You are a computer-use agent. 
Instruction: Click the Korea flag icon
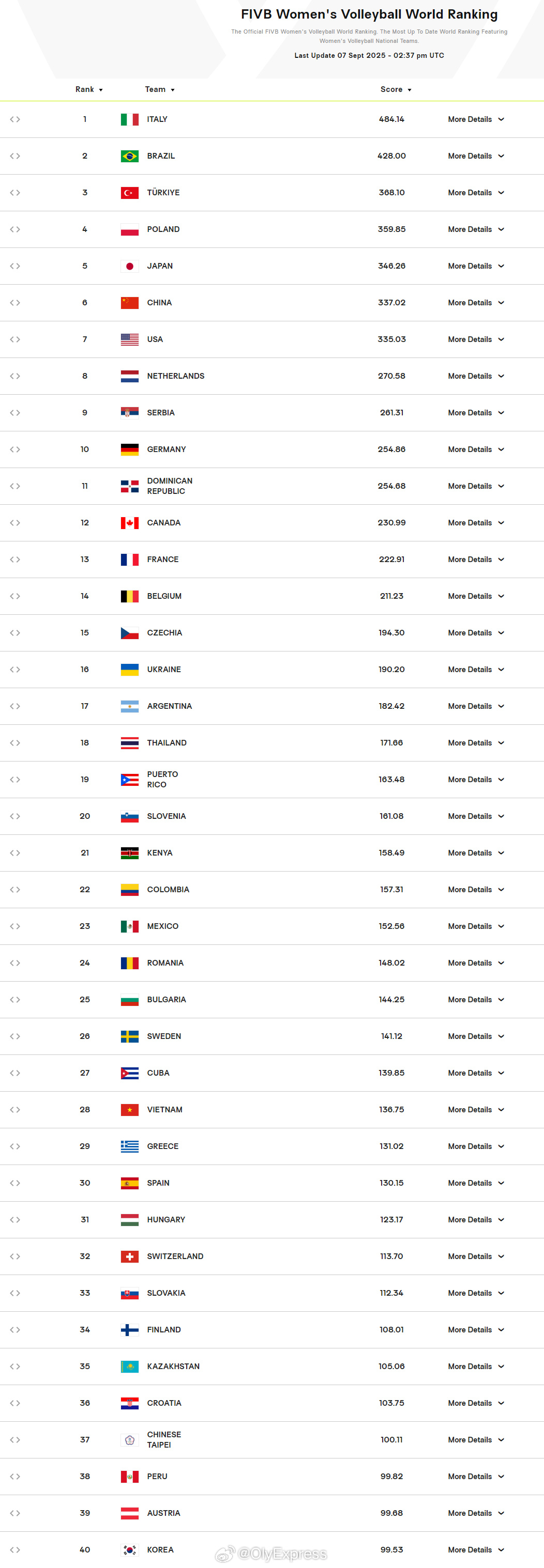click(x=129, y=1549)
